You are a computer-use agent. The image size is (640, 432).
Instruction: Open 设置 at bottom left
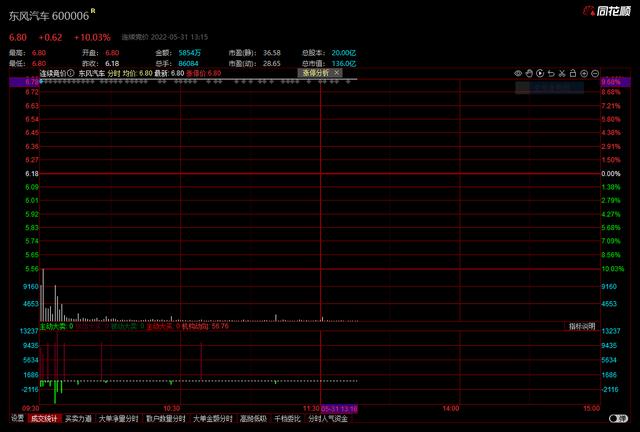[x=18, y=418]
